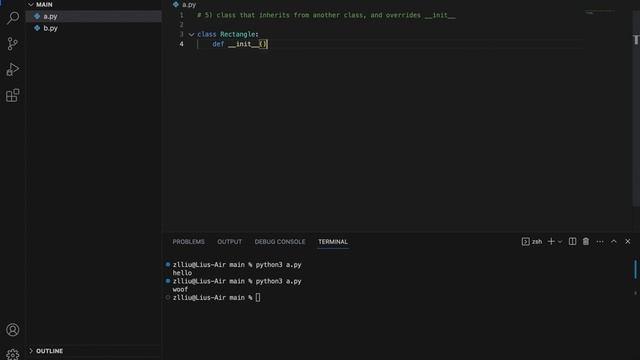Viewport: 640px width, 360px height.
Task: Click the zsh terminal shell indicator
Action: click(x=532, y=242)
